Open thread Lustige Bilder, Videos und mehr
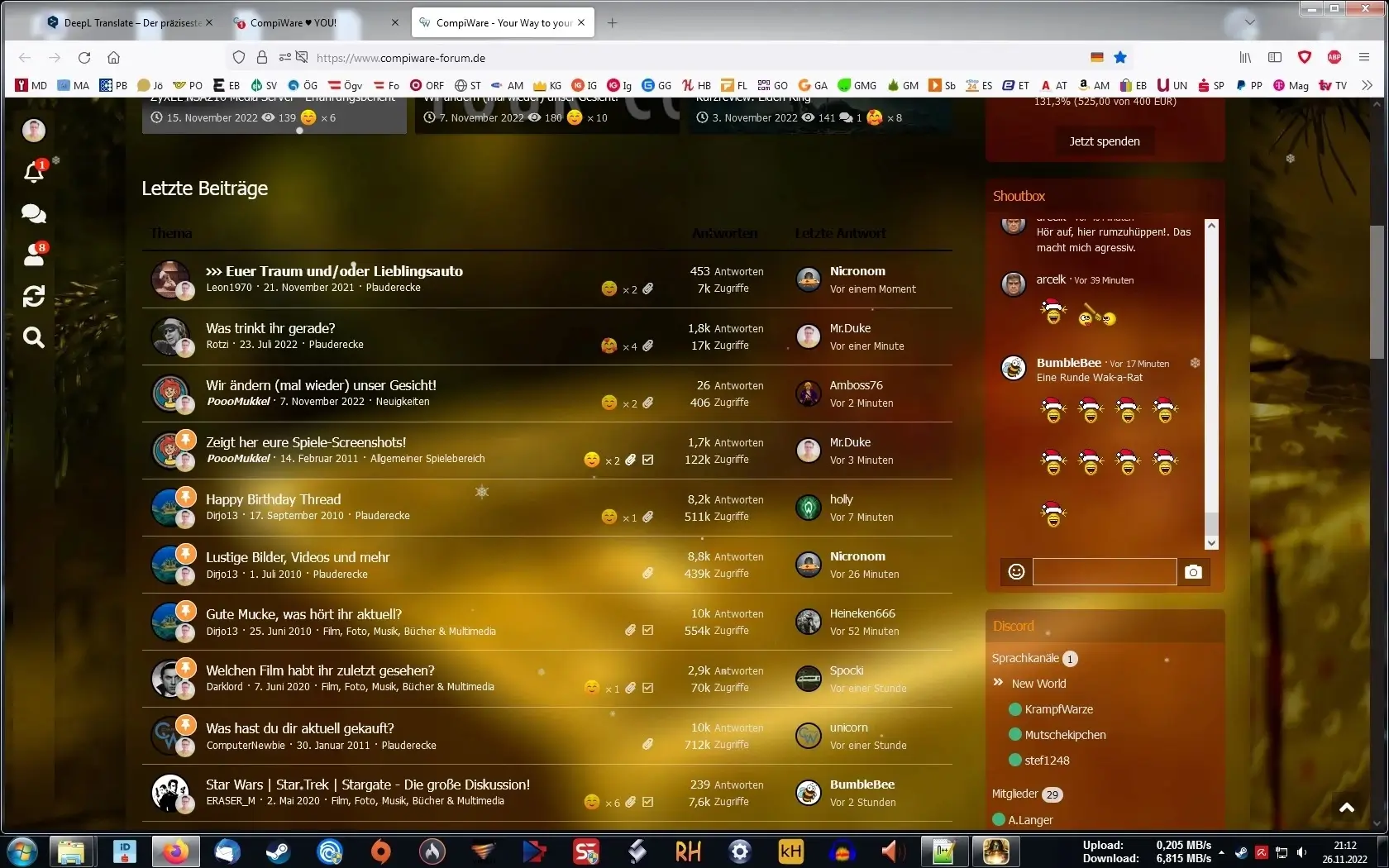Viewport: 1389px width, 868px height. [298, 557]
